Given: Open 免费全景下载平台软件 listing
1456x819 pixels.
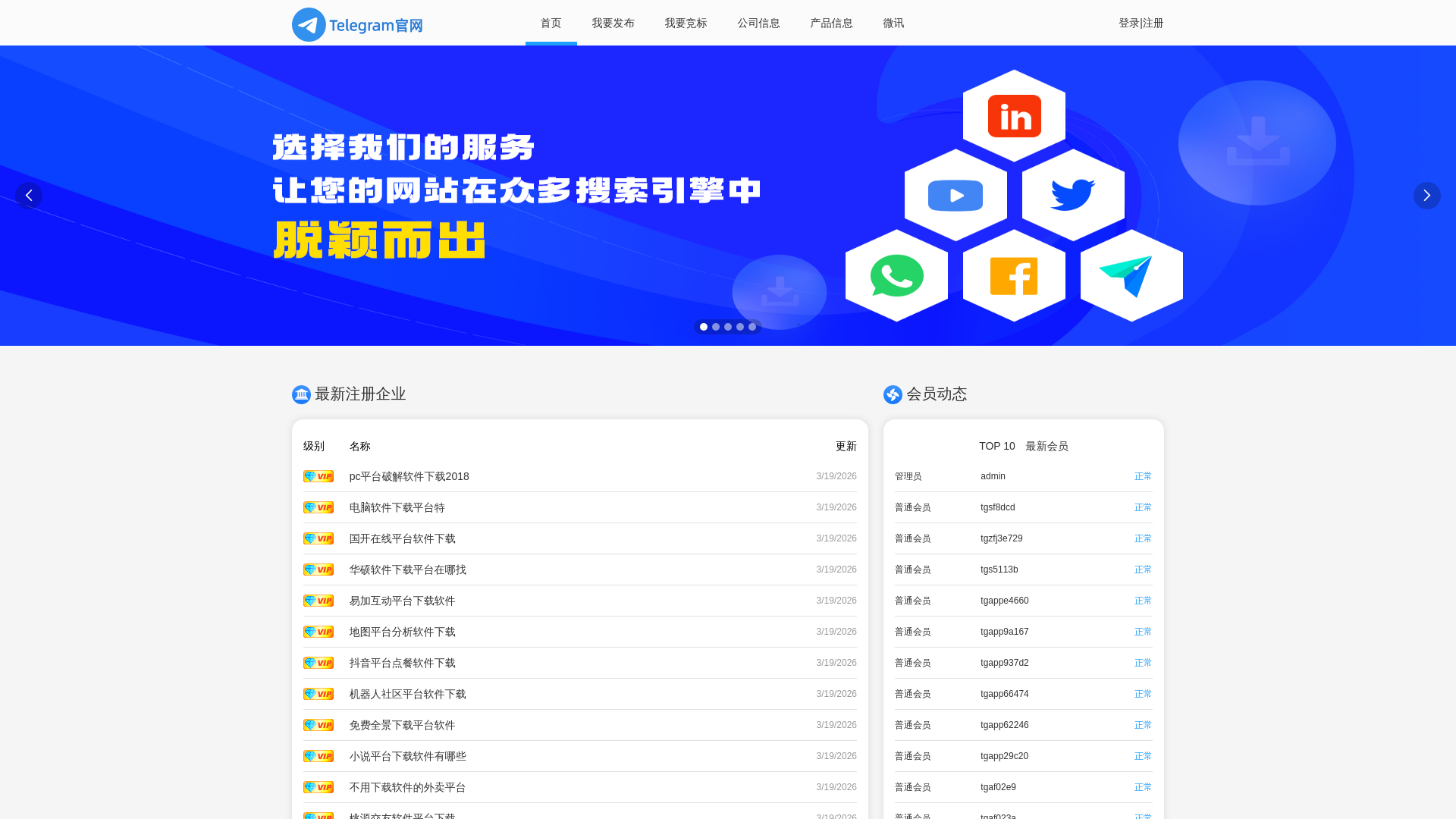Looking at the screenshot, I should point(403,725).
